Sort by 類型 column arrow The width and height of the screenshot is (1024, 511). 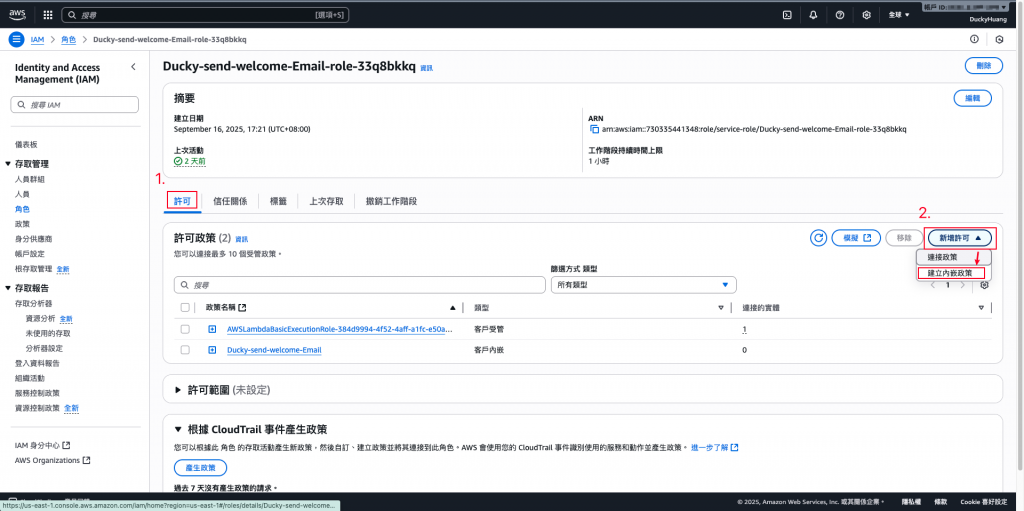pyautogui.click(x=721, y=307)
